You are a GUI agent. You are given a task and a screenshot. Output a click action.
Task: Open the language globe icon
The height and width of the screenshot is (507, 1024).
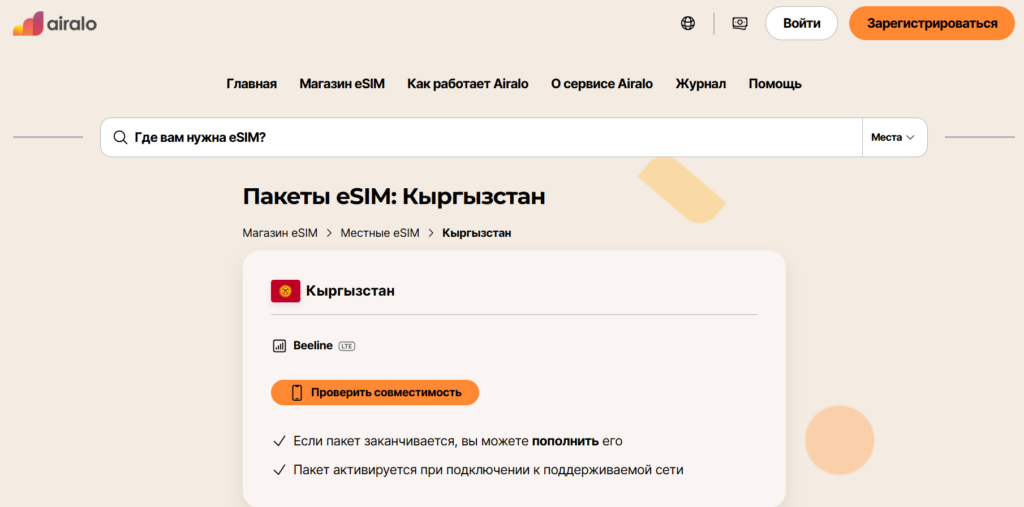pos(688,24)
